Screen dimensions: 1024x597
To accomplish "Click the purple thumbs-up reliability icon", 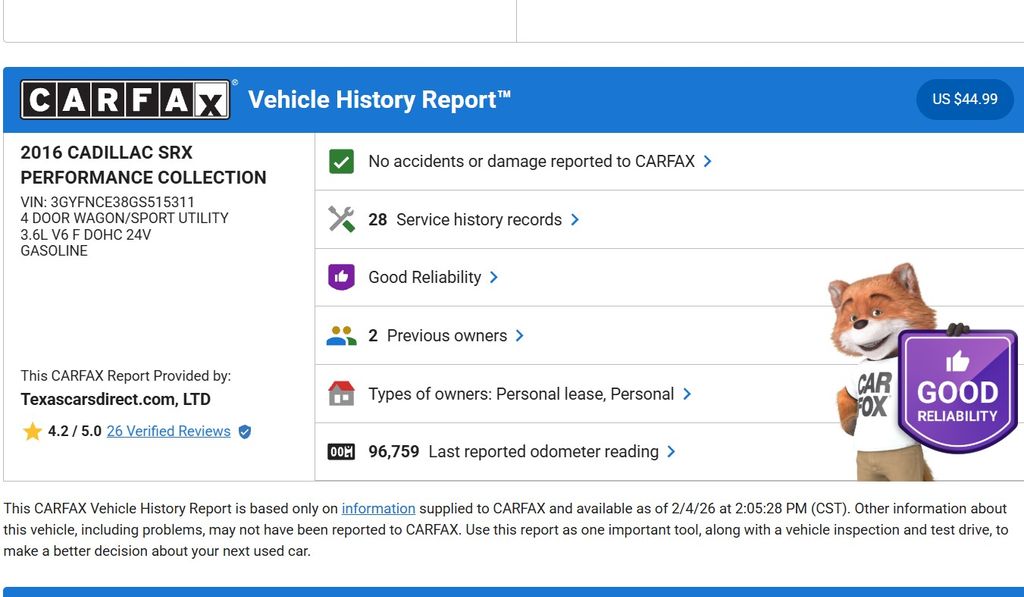I will click(x=341, y=277).
